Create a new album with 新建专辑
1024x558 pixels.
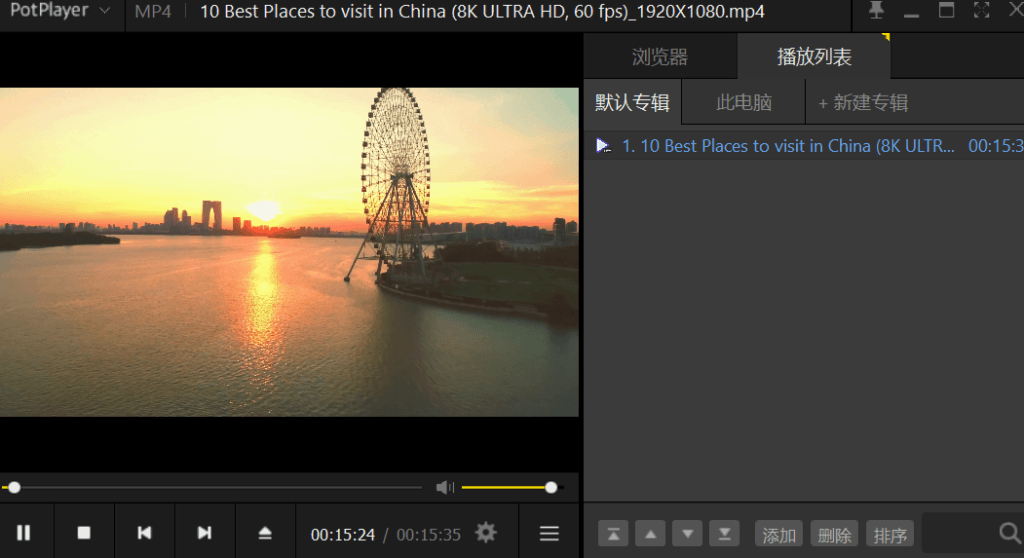pyautogui.click(x=863, y=103)
